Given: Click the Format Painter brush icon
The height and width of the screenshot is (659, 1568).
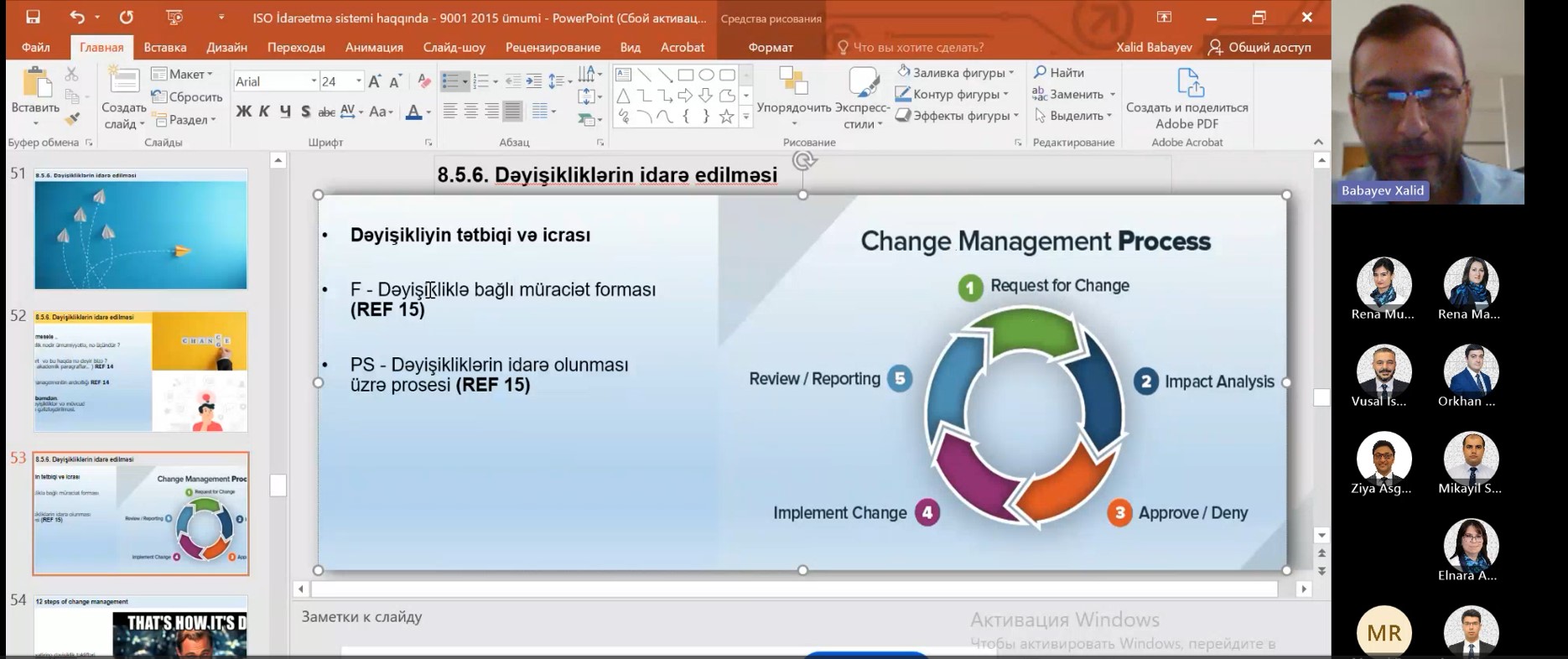Looking at the screenshot, I should click(71, 118).
